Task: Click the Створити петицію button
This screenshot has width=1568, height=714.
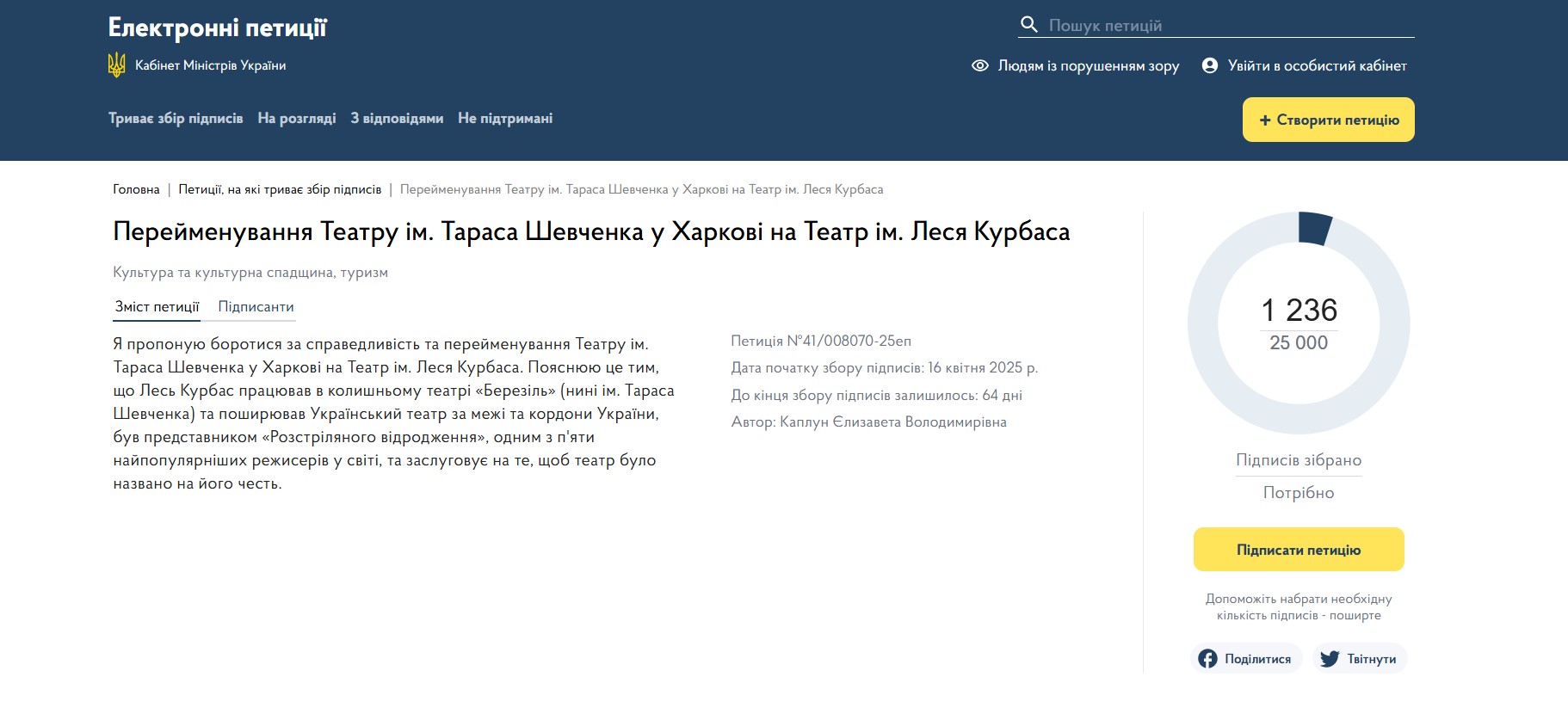Action: (1329, 120)
